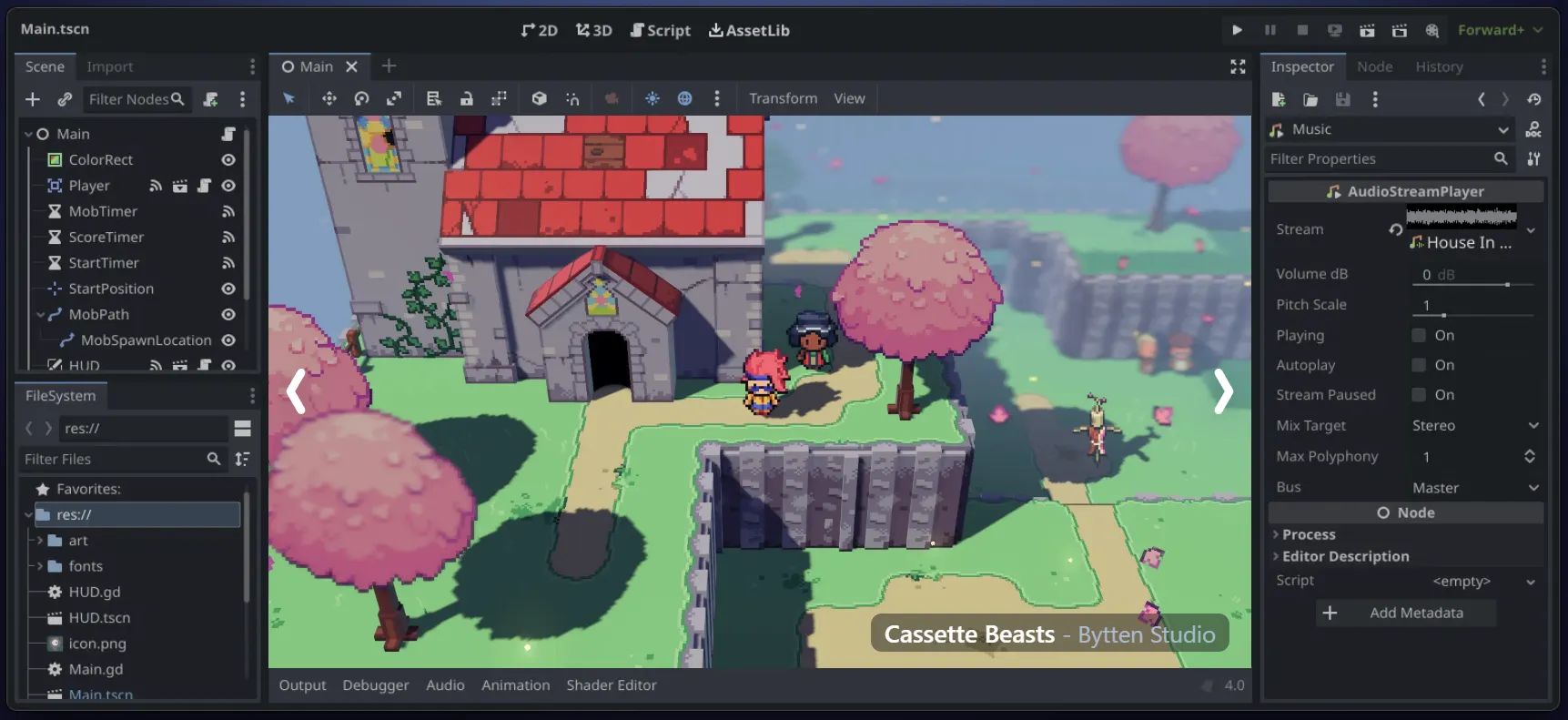Adjust the Volume dB slider

point(1474,285)
